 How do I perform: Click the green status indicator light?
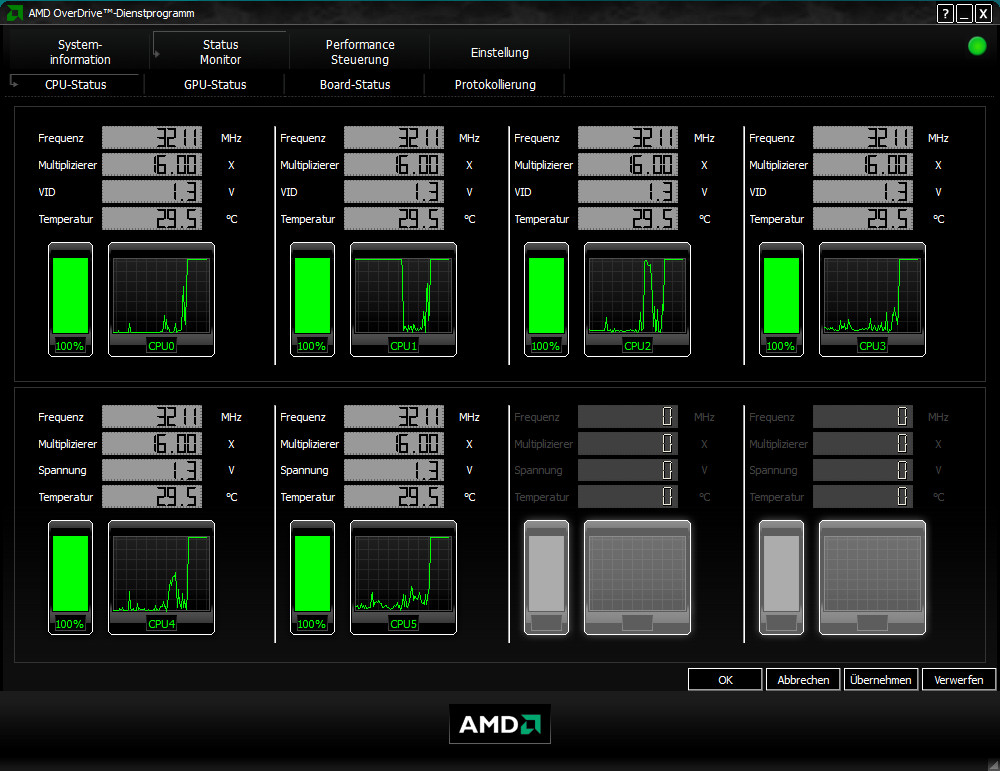coord(976,46)
